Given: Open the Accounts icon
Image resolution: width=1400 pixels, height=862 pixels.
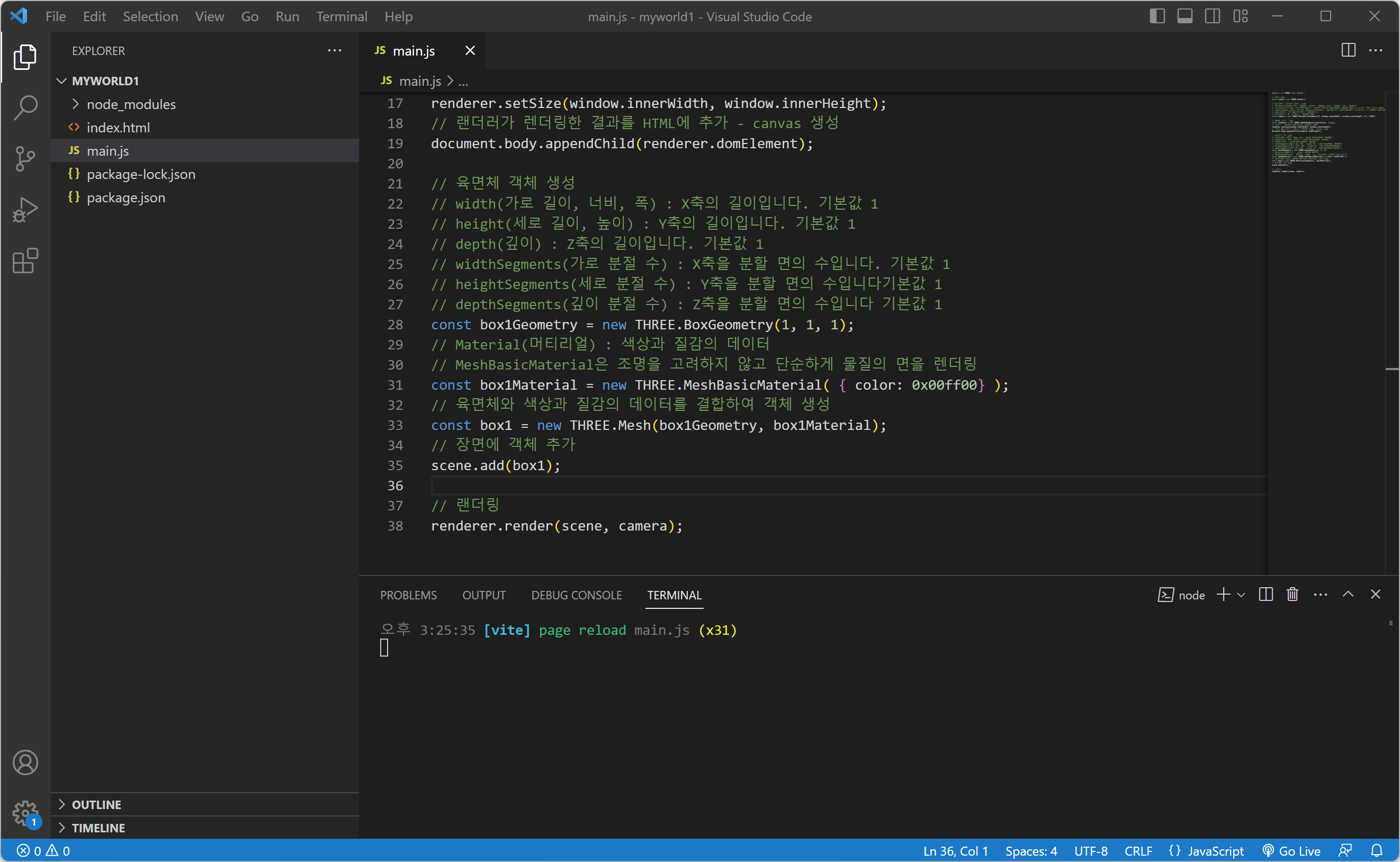Looking at the screenshot, I should (x=25, y=762).
